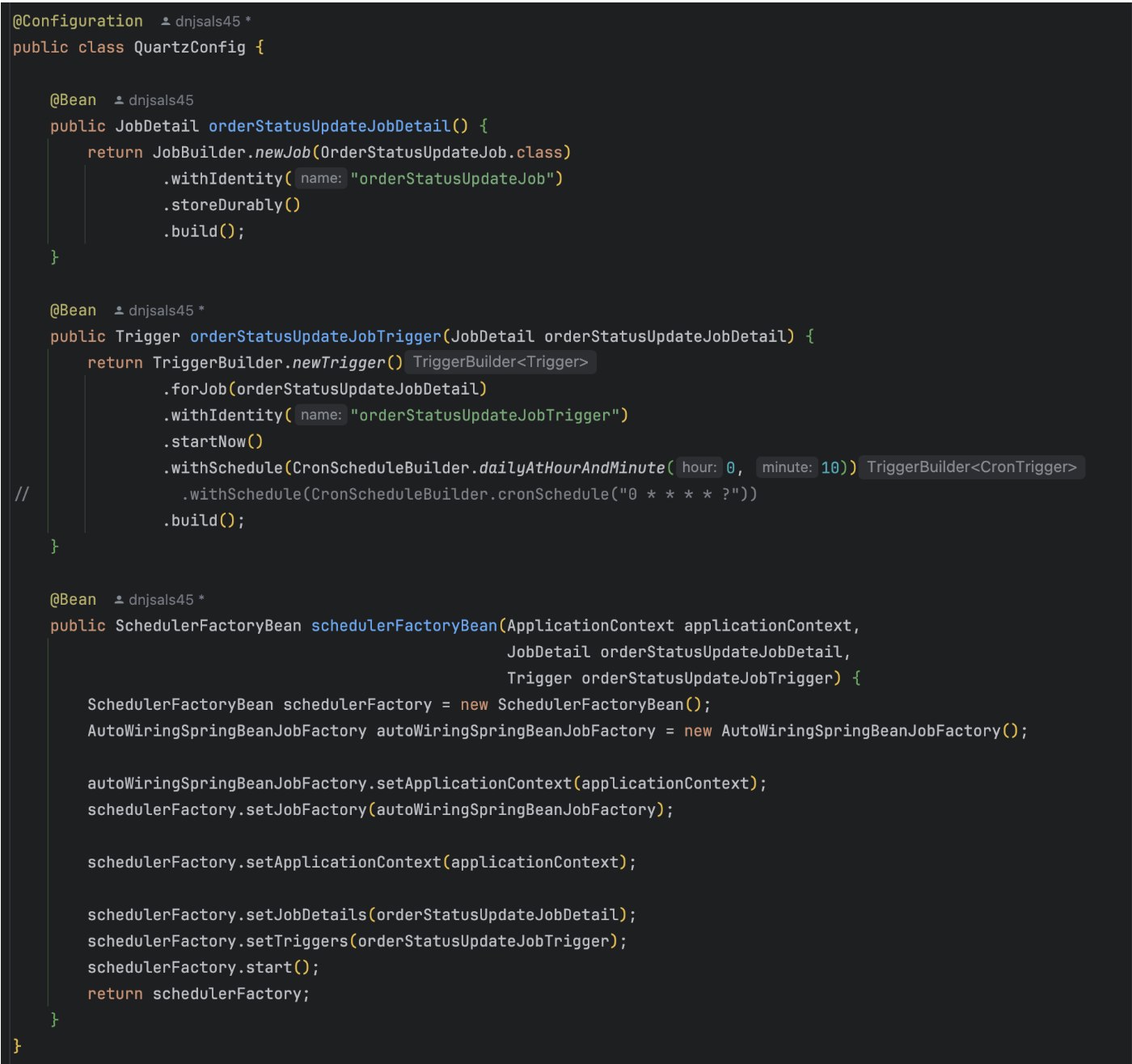
Task: Click dailyAtHourAndMinute method call
Action: tap(572, 468)
